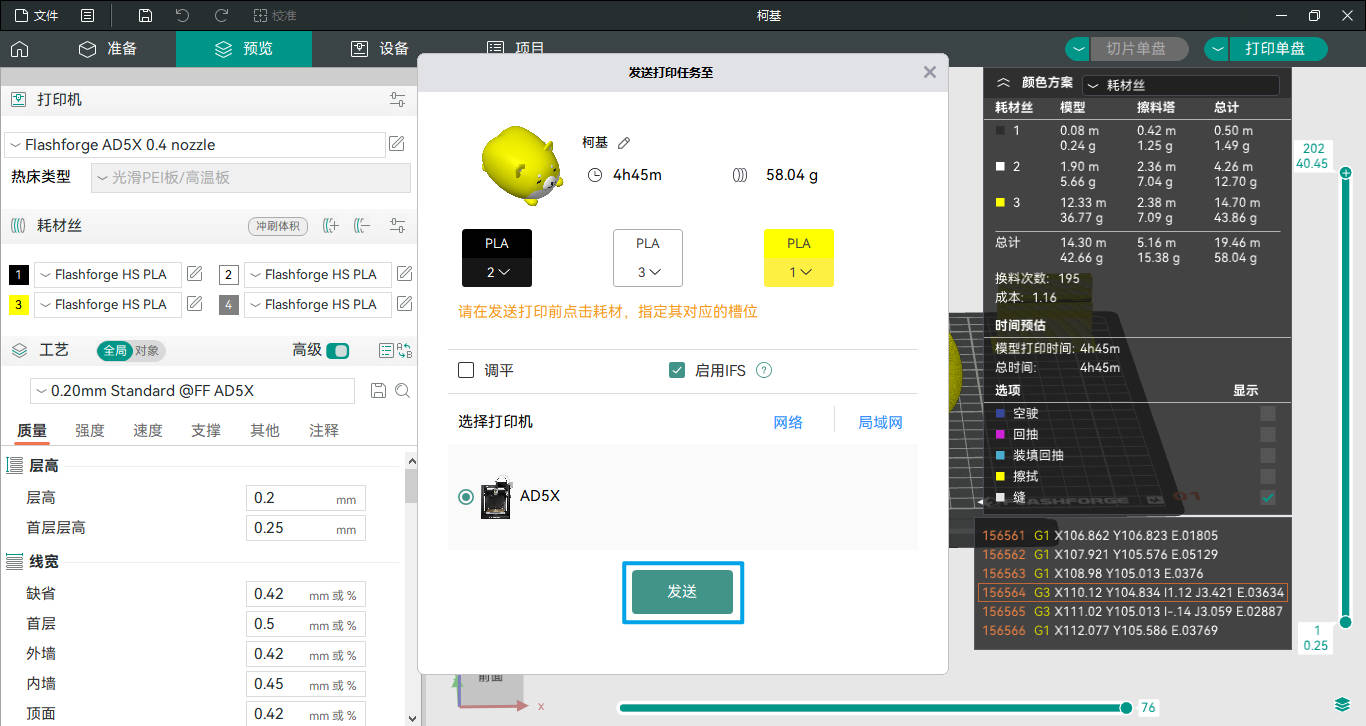The height and width of the screenshot is (726, 1366).
Task: Click the settings panel scrollbar thumb
Action: pos(411,485)
